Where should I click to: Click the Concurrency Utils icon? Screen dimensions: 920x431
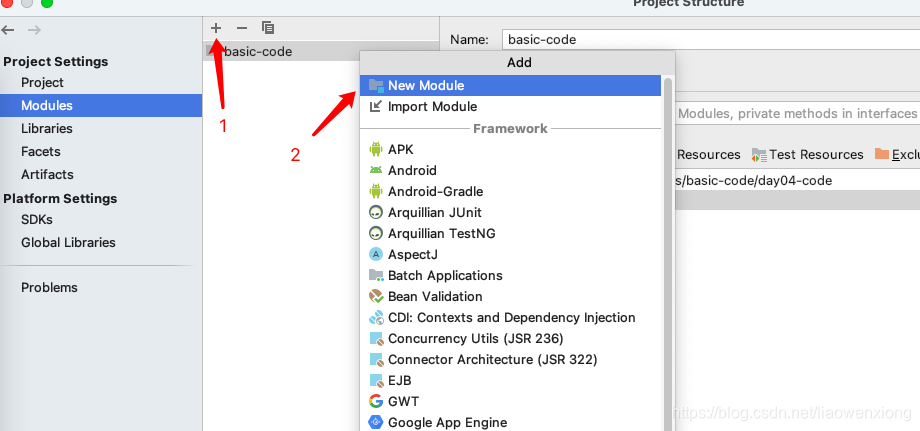coord(376,339)
